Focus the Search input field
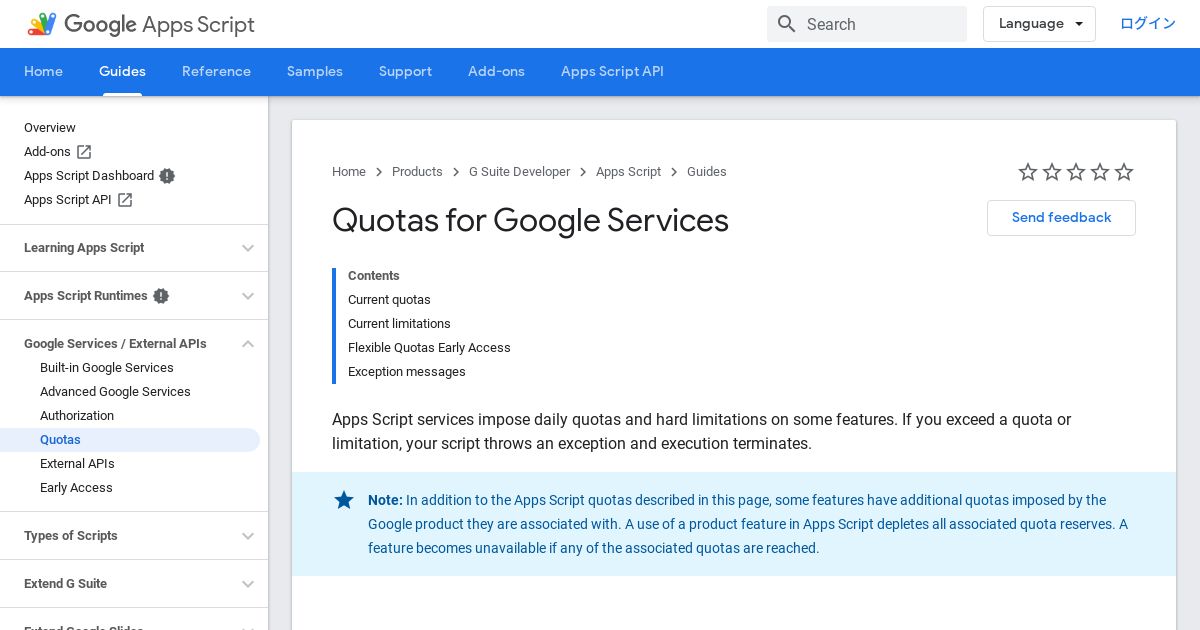The width and height of the screenshot is (1200, 630). pos(867,24)
